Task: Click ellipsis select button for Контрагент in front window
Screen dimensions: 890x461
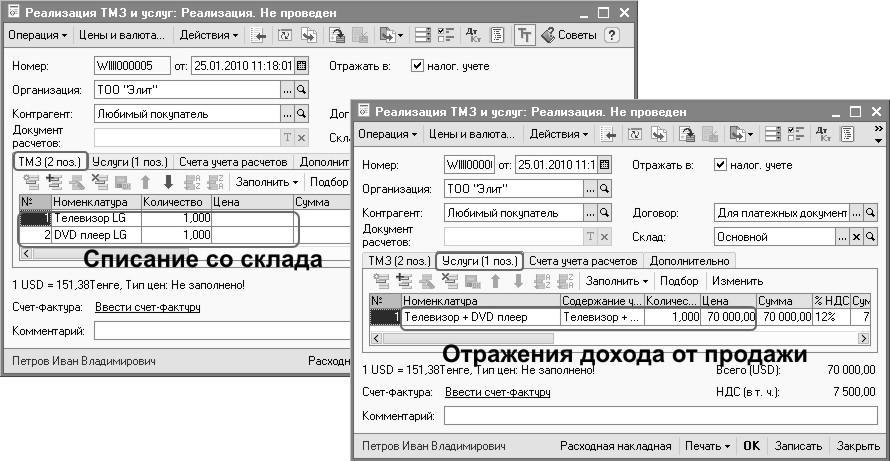Action: point(590,213)
